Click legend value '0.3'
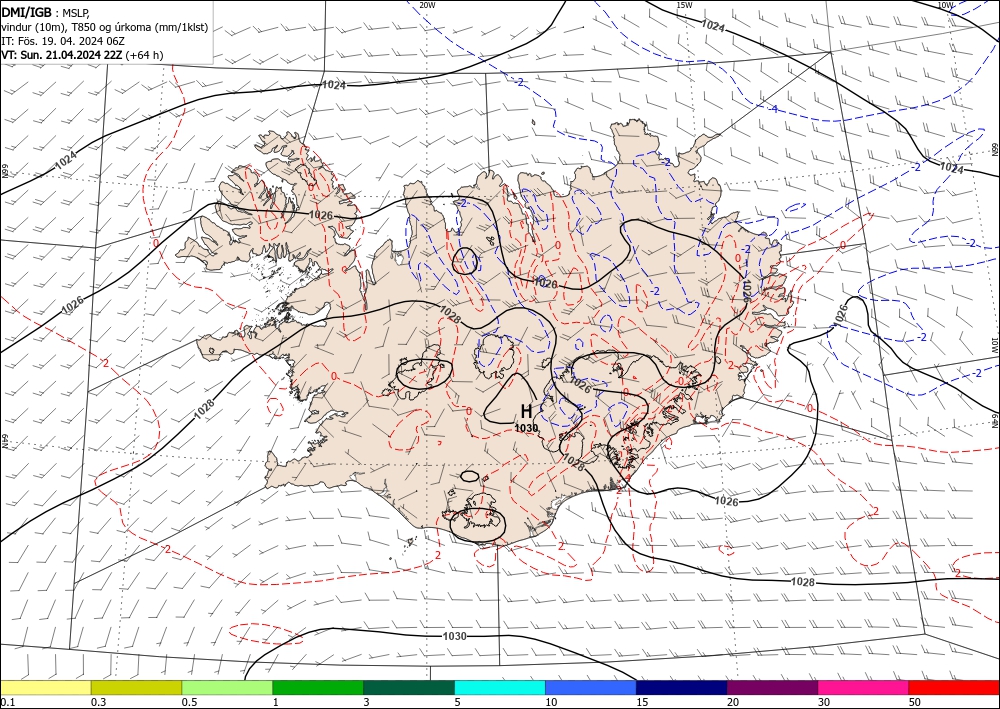Viewport: 1000px width, 709px height. pyautogui.click(x=98, y=702)
